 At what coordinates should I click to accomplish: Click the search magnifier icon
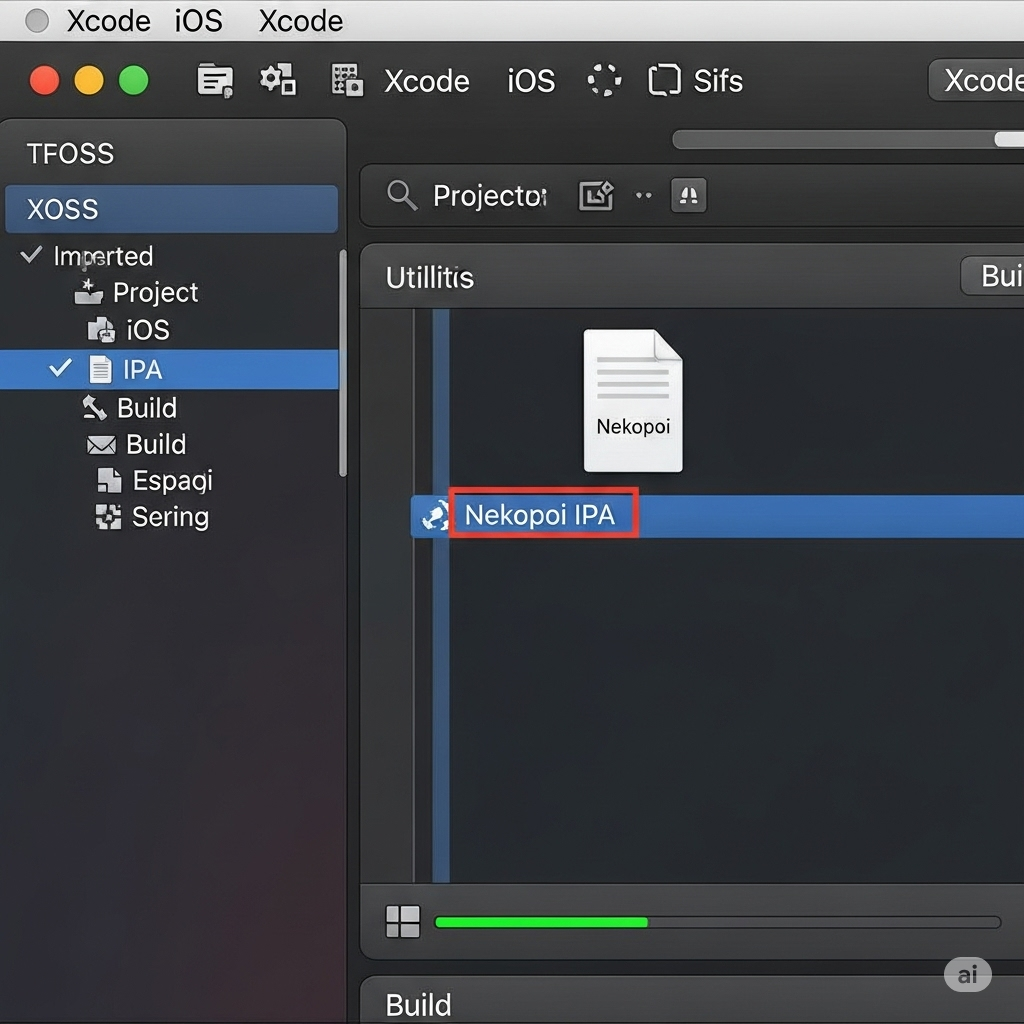(402, 195)
